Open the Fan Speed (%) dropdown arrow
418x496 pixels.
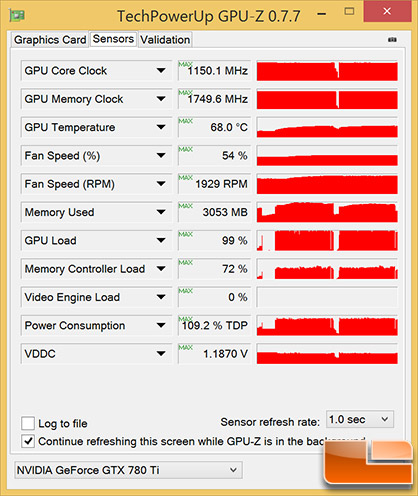[x=161, y=156]
